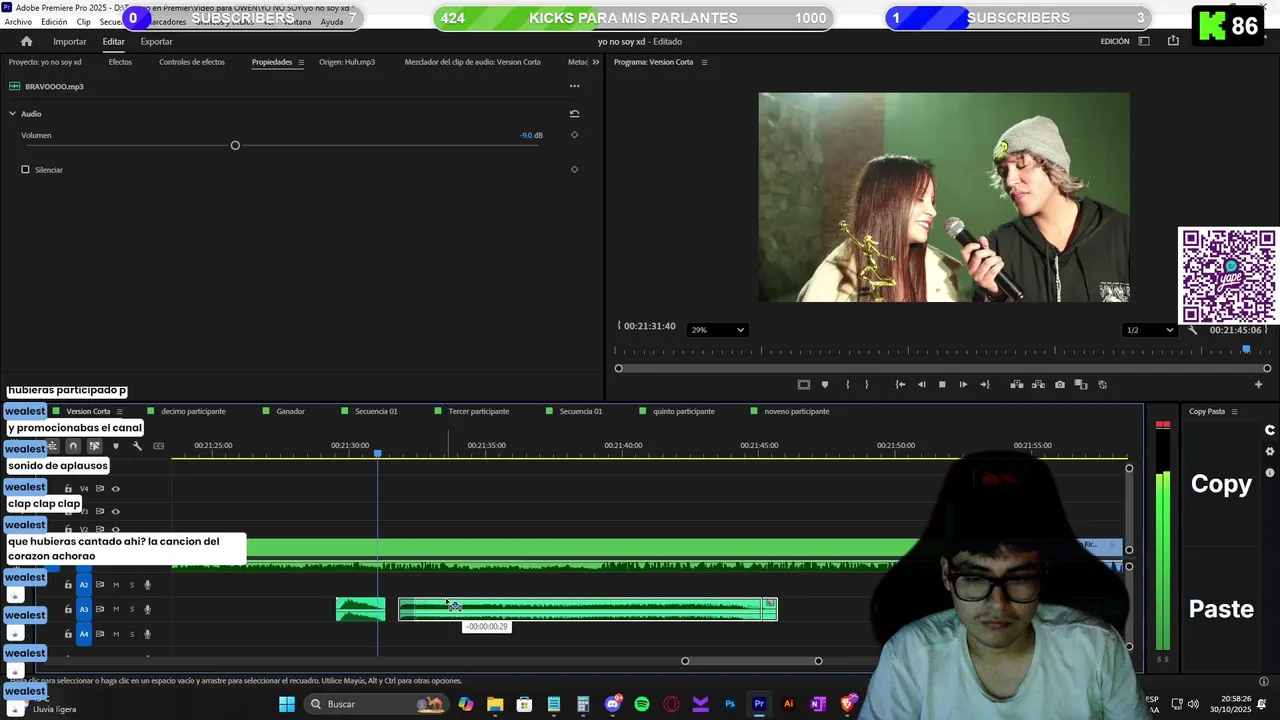Open the Edición menu
The height and width of the screenshot is (720, 1280).
tap(54, 22)
